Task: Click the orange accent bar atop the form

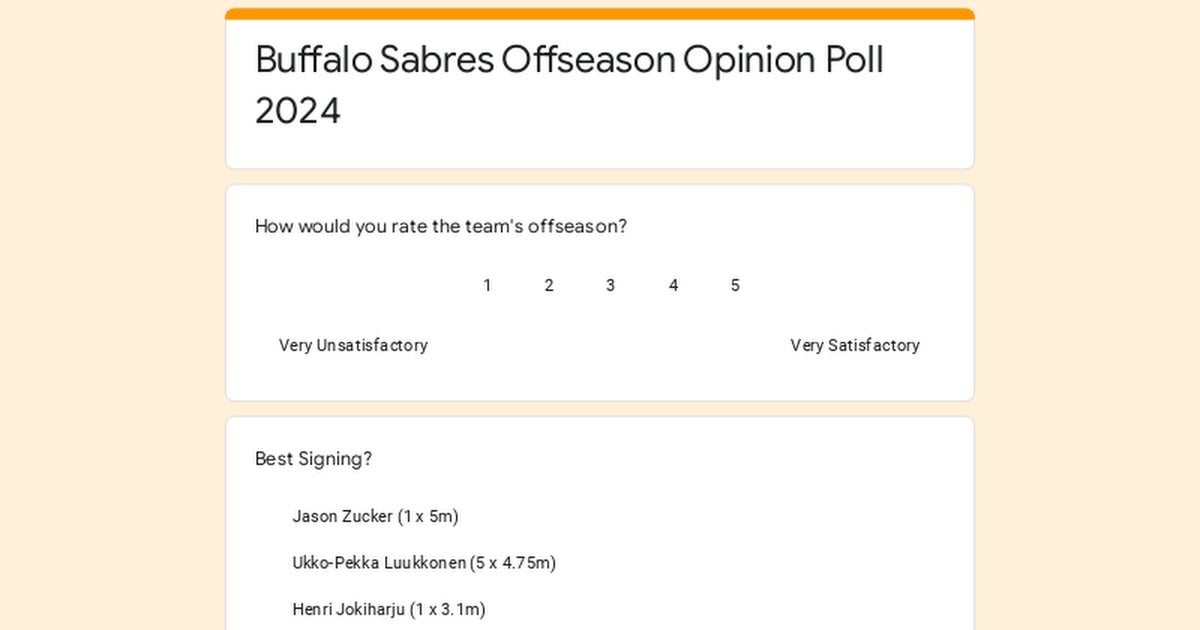Action: tap(600, 14)
